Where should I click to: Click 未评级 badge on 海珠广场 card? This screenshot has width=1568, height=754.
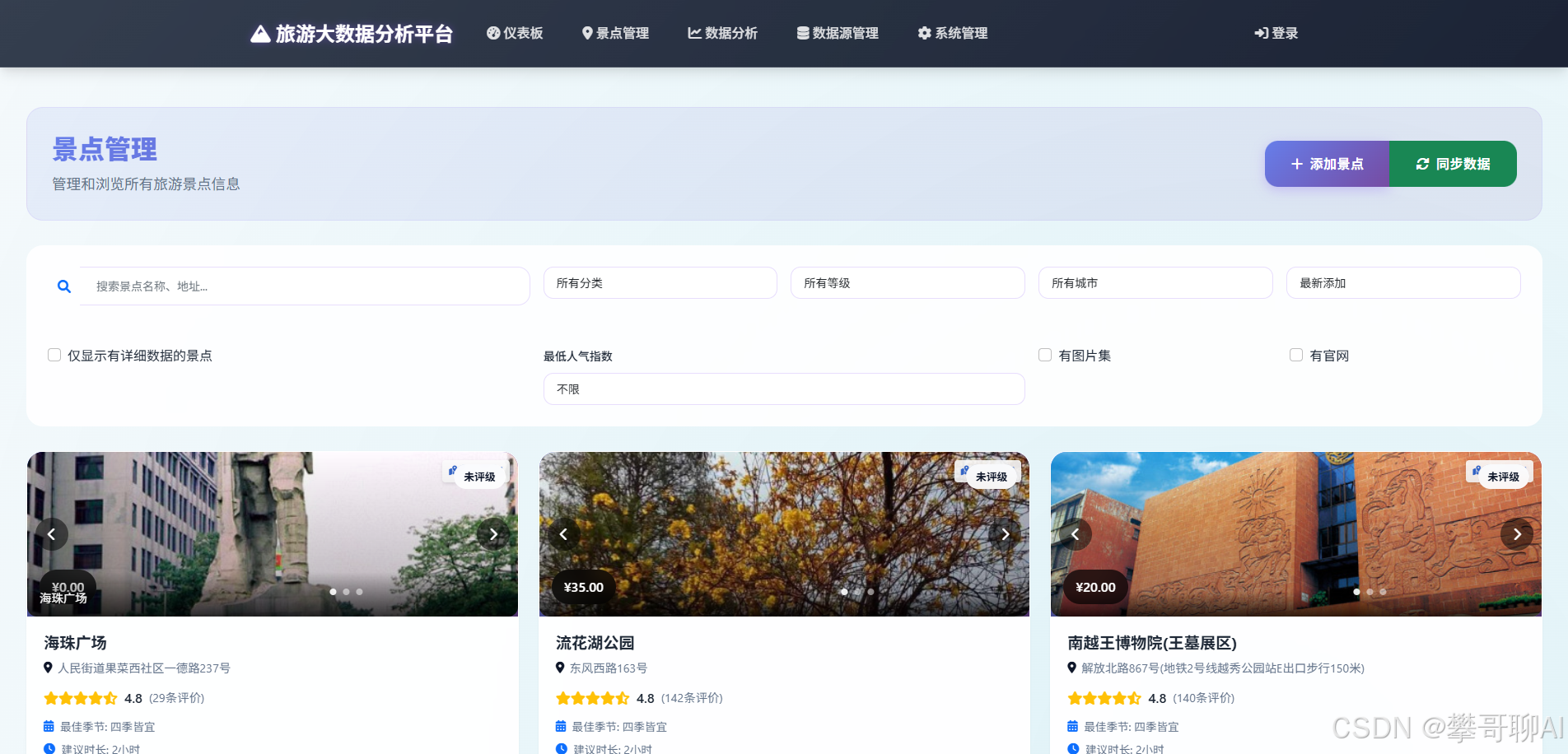point(479,477)
